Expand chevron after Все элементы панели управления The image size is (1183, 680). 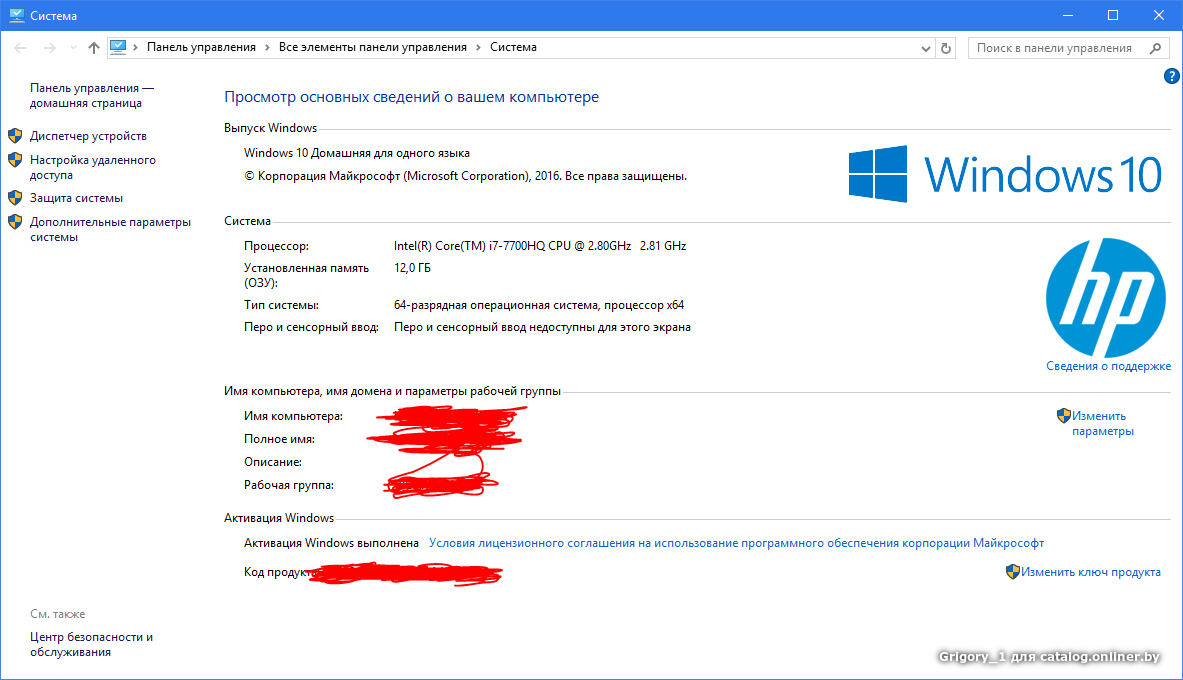click(478, 48)
